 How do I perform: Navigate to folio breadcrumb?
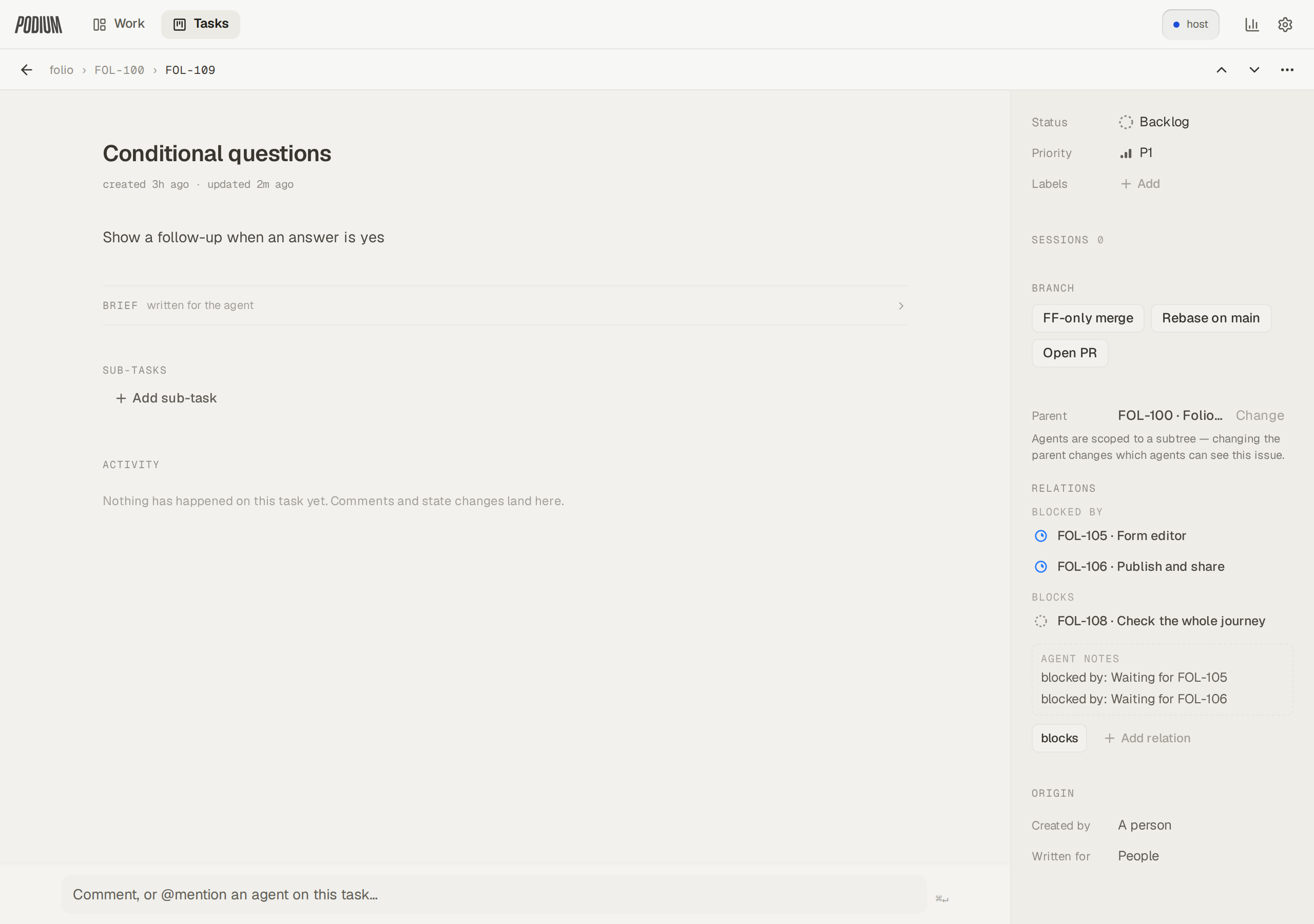pos(61,70)
